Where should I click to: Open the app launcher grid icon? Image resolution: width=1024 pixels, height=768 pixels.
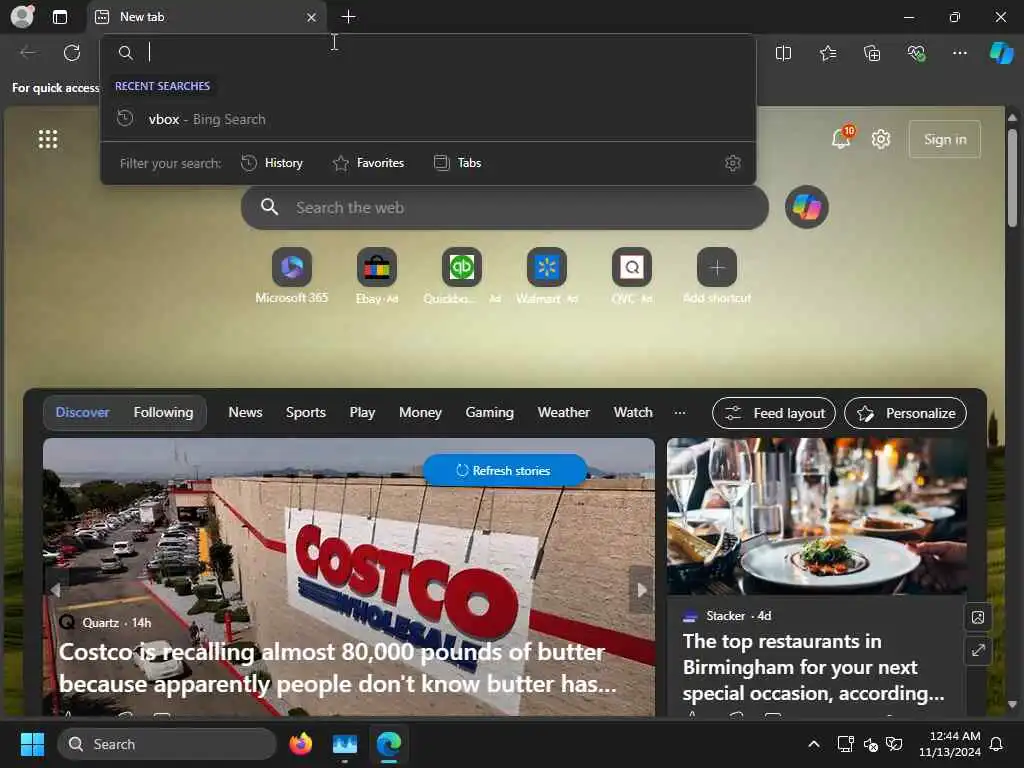(x=48, y=139)
